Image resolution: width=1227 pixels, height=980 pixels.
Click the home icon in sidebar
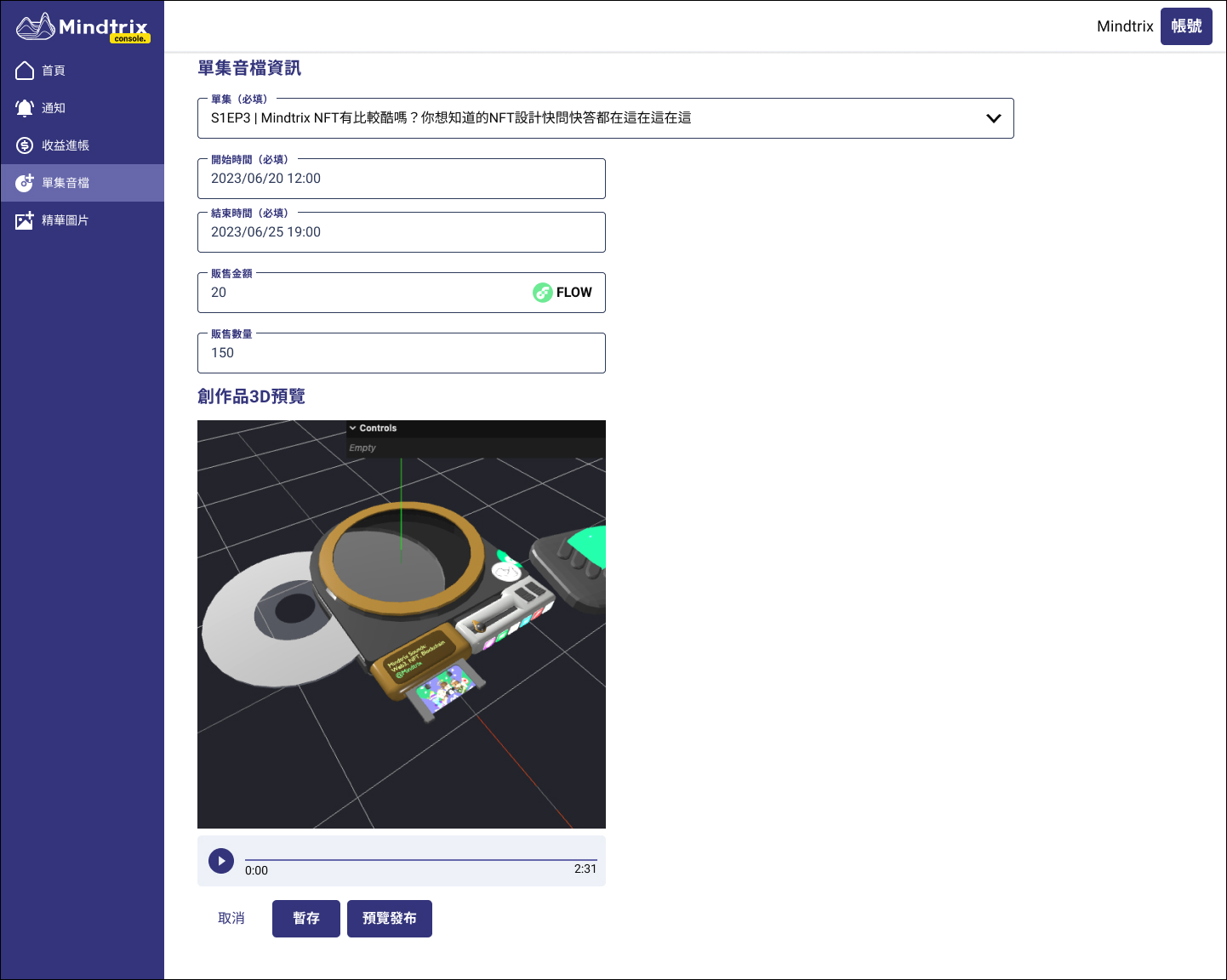[x=25, y=71]
